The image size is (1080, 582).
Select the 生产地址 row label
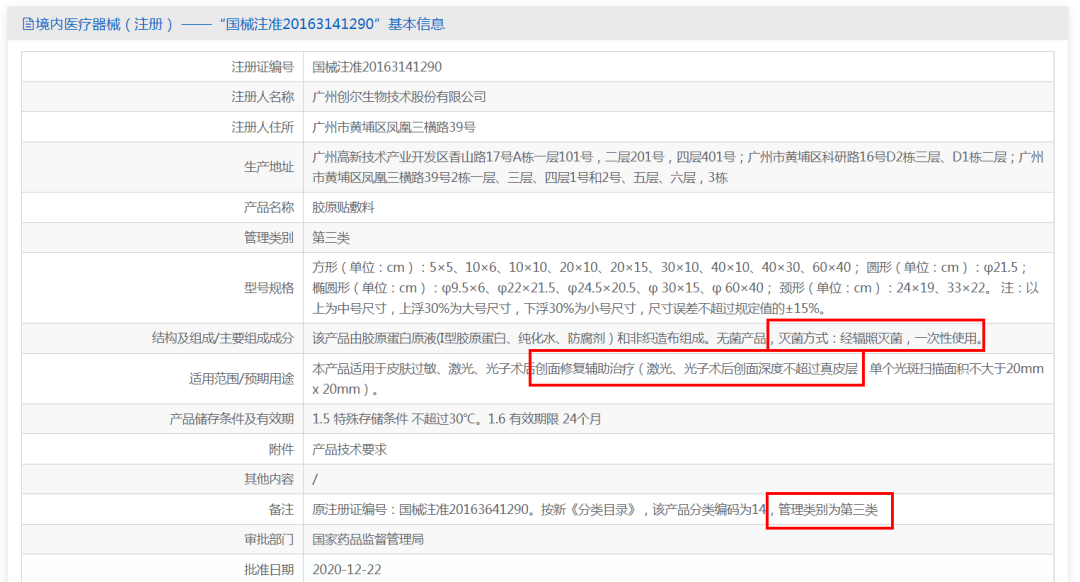pyautogui.click(x=269, y=167)
